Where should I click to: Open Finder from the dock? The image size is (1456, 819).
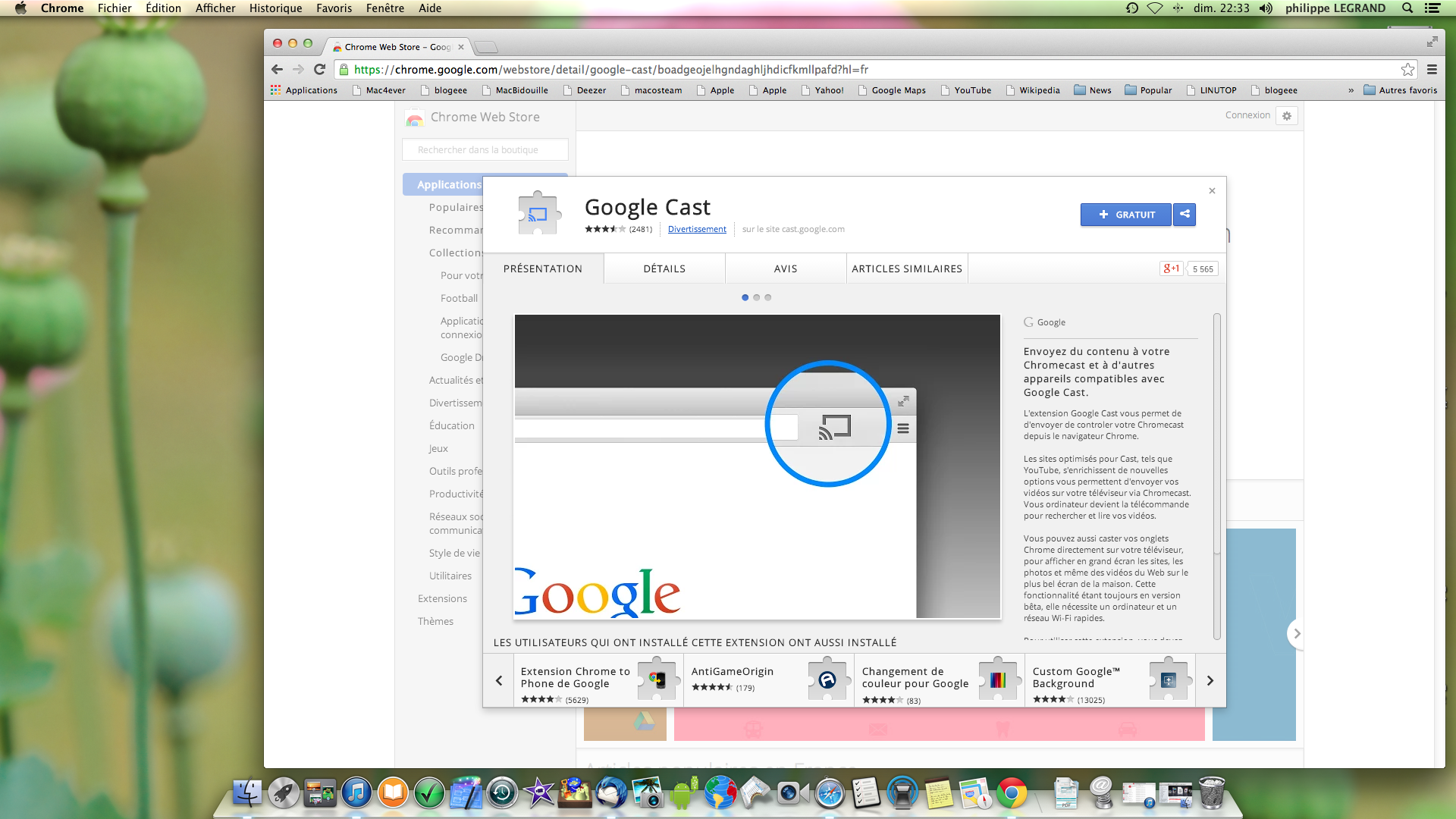[x=247, y=793]
